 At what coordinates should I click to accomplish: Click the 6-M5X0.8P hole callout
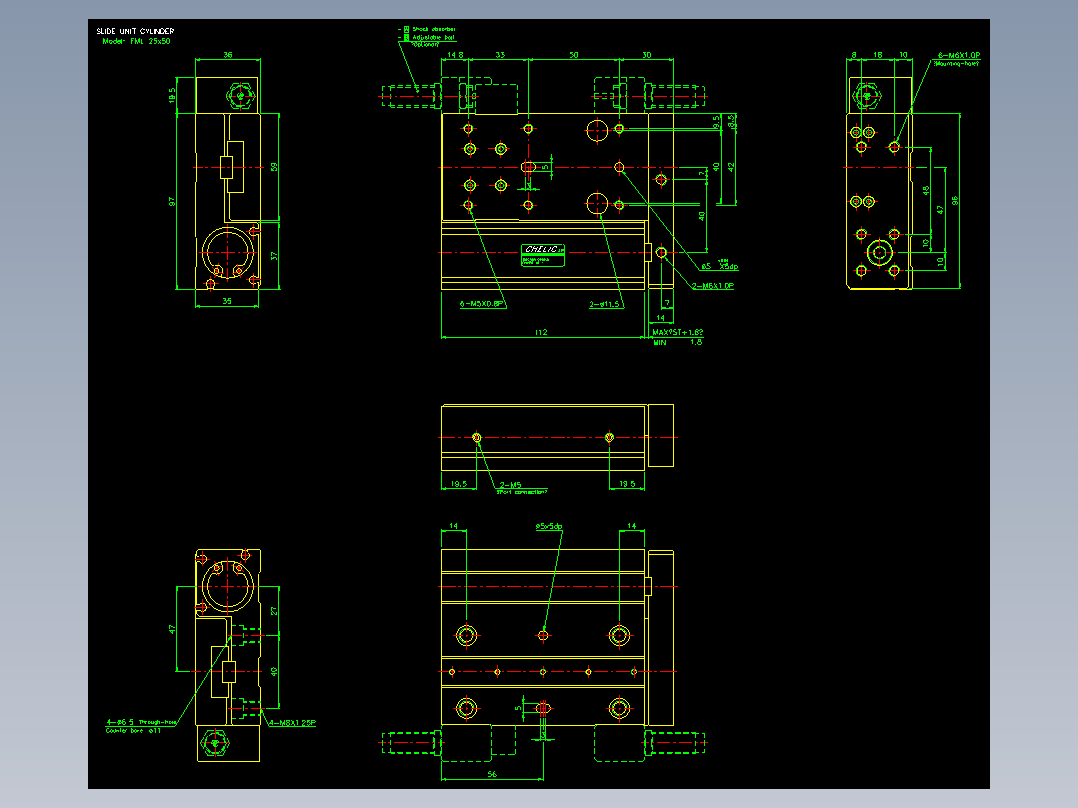pyautogui.click(x=482, y=304)
